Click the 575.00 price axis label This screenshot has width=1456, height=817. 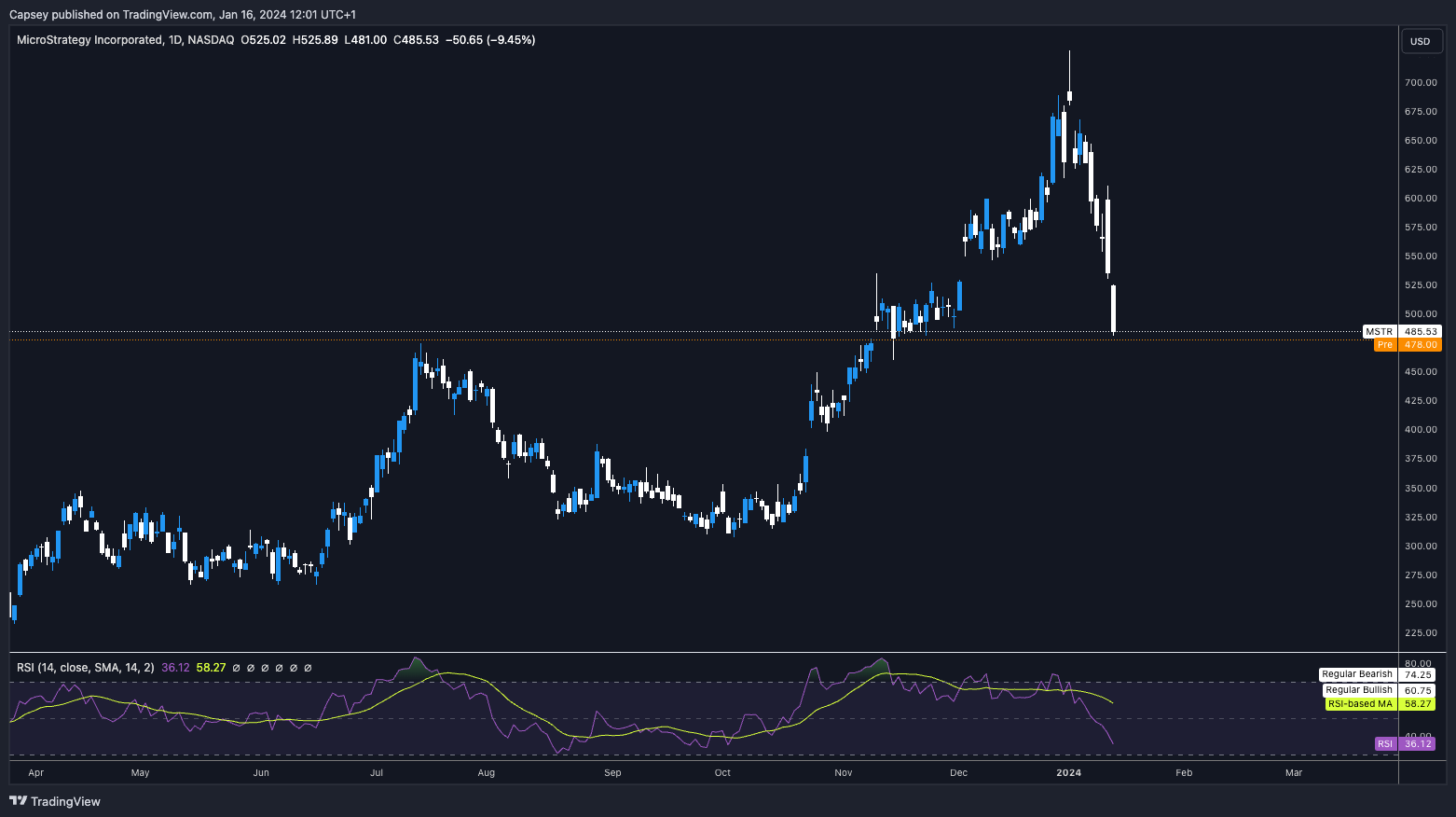point(1421,227)
